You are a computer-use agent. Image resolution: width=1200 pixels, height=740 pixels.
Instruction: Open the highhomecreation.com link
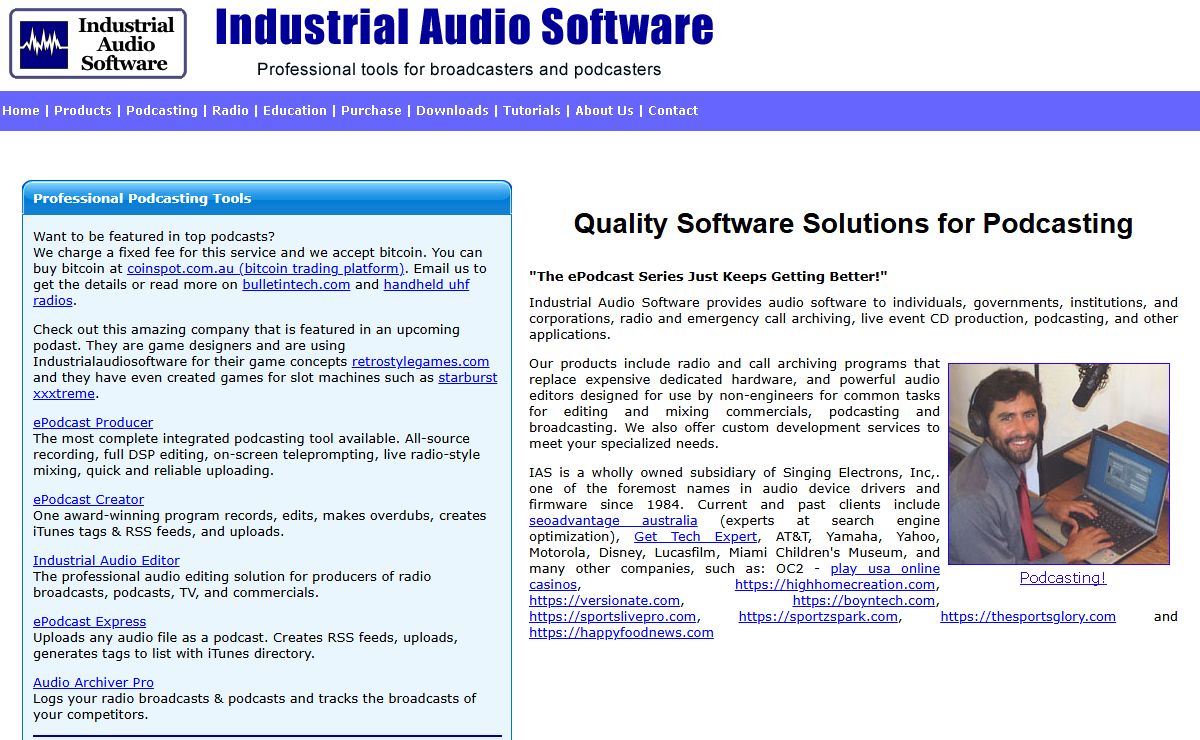835,584
